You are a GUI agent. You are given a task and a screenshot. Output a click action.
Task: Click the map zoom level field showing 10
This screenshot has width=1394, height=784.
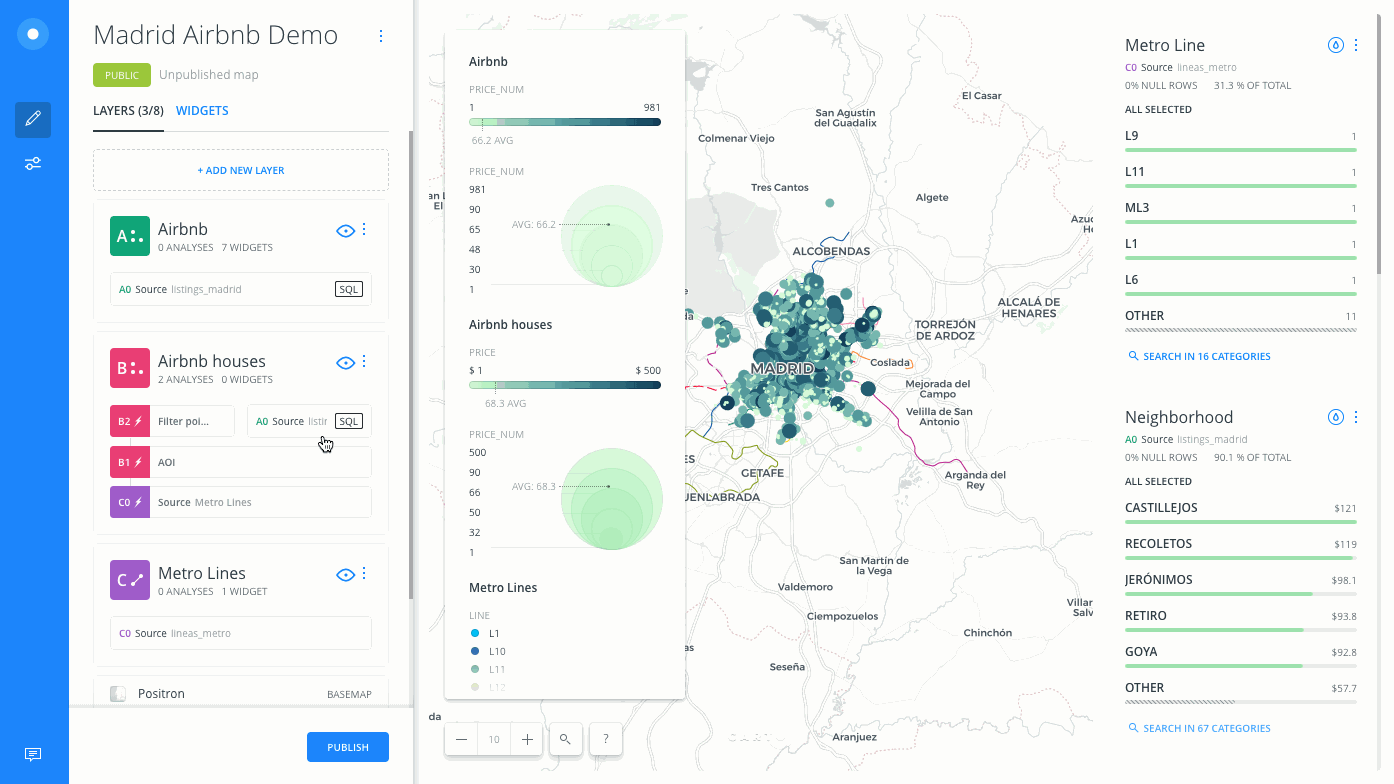point(493,738)
